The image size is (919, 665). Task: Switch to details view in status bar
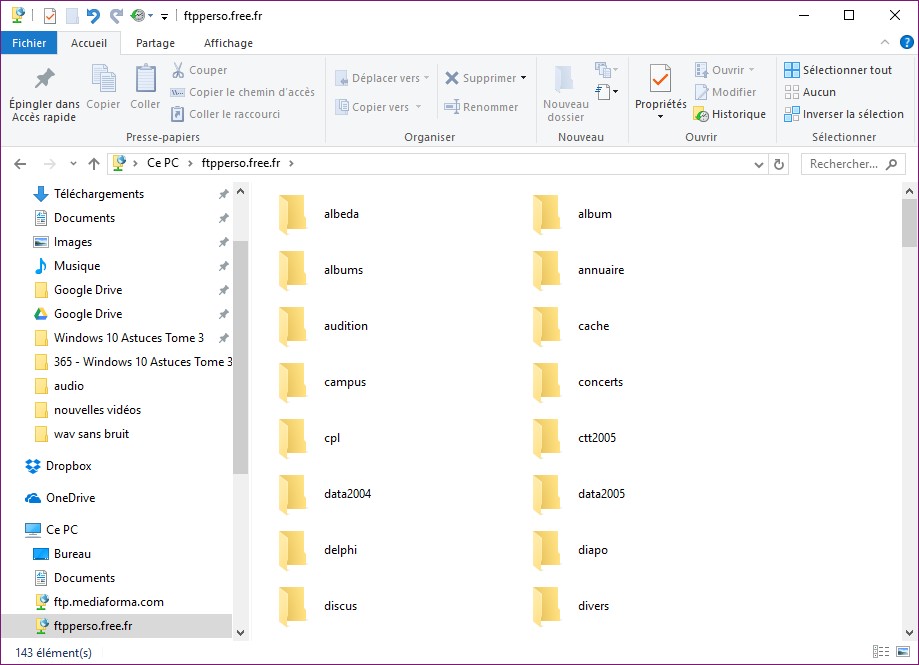coord(880,652)
